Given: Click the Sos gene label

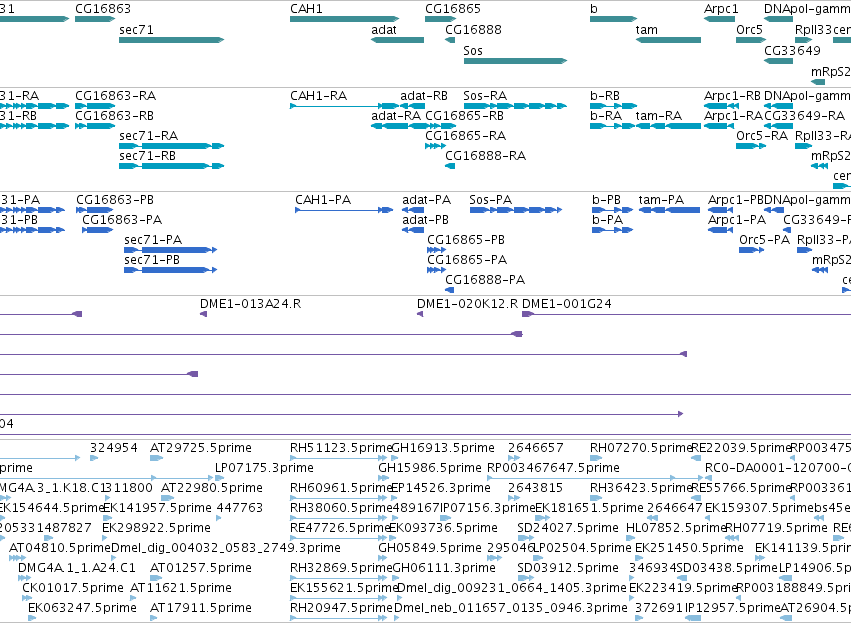Looking at the screenshot, I should click(x=473, y=51).
